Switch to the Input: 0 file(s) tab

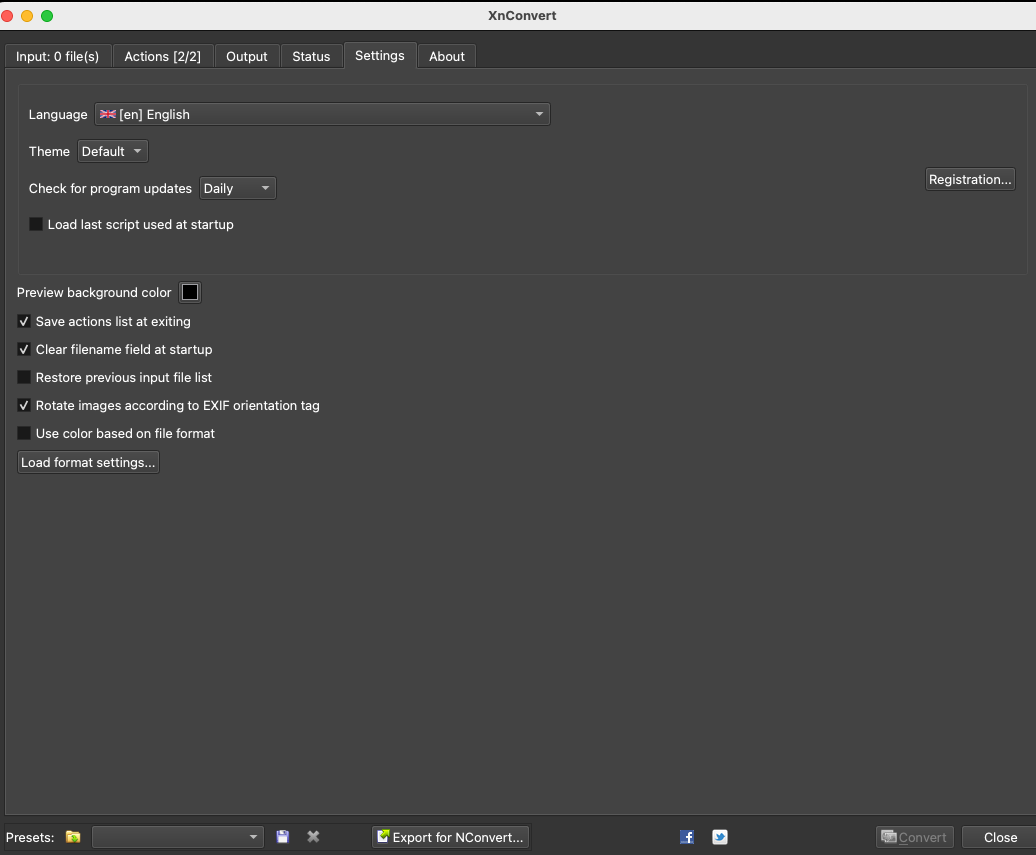pyautogui.click(x=57, y=56)
